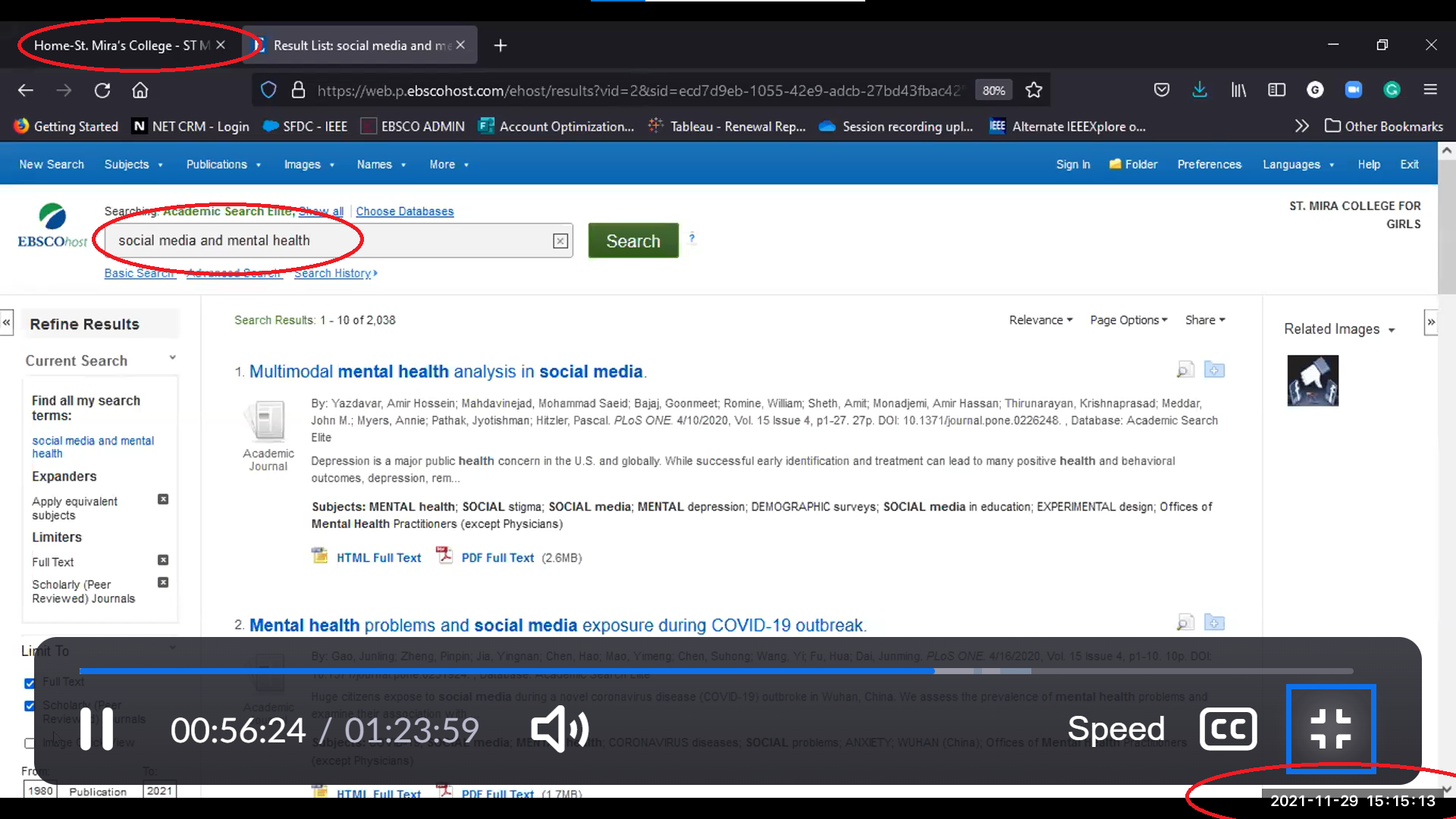Pause the video playback

(x=96, y=729)
